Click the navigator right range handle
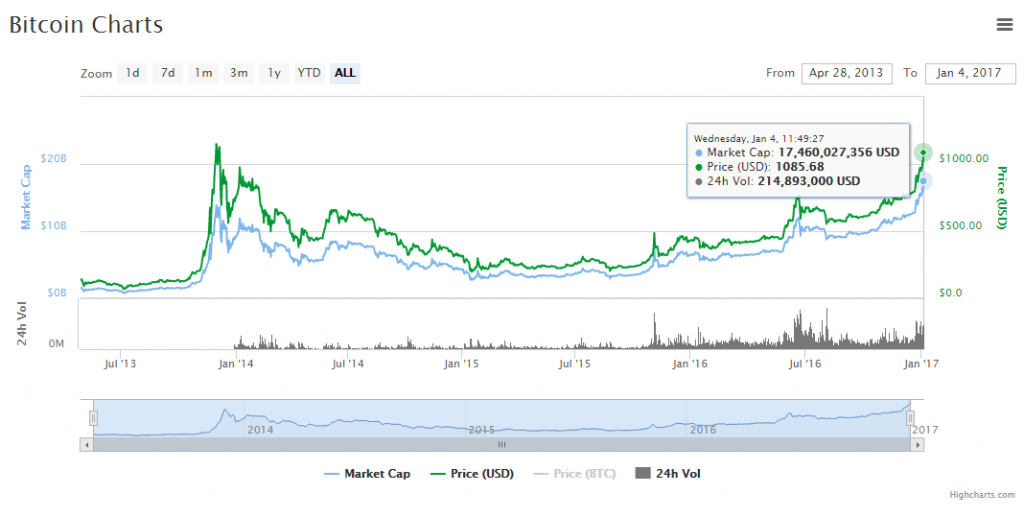The image size is (1024, 517). pos(910,418)
